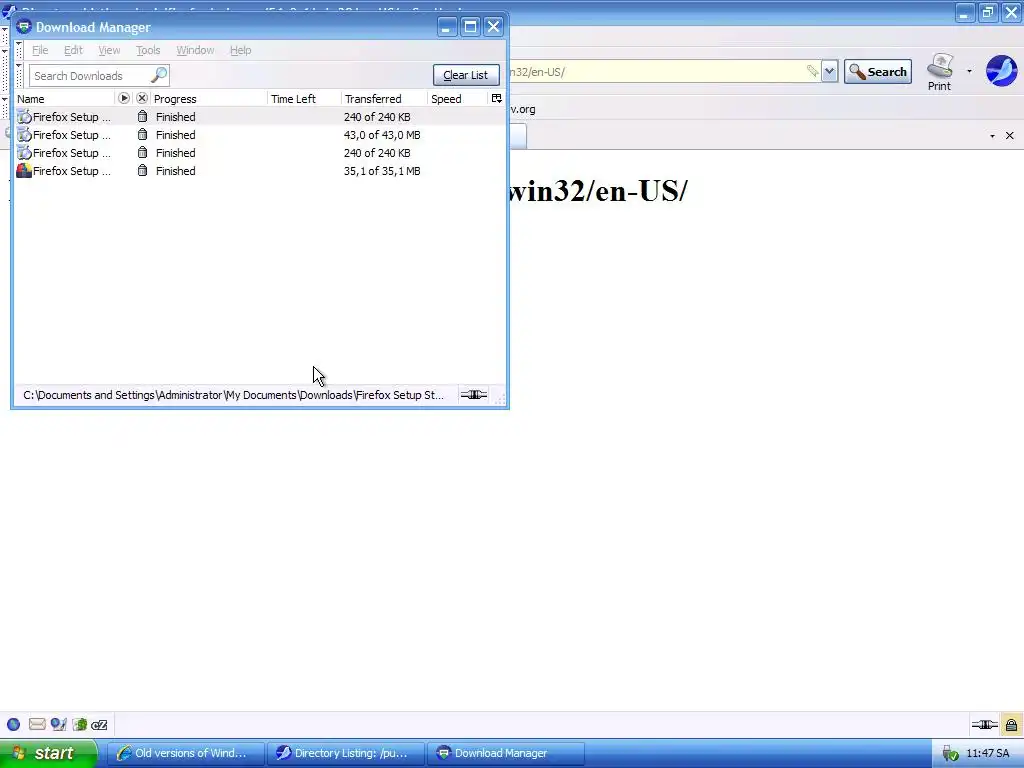Click the browser URL address field
This screenshot has height=768, width=1024.
pos(656,72)
